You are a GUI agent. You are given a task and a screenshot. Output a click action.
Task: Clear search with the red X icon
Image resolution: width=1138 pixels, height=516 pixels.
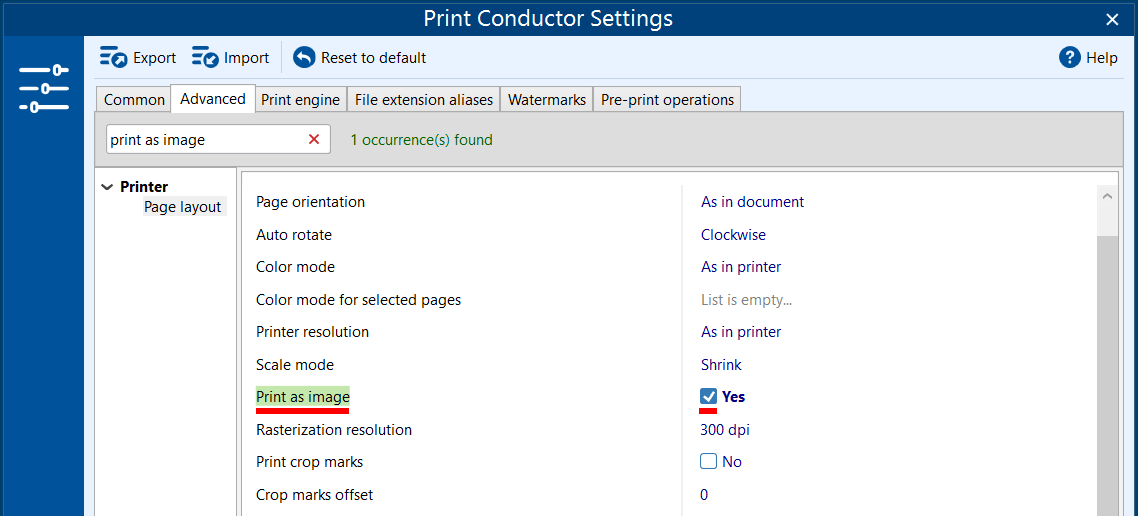(x=314, y=140)
